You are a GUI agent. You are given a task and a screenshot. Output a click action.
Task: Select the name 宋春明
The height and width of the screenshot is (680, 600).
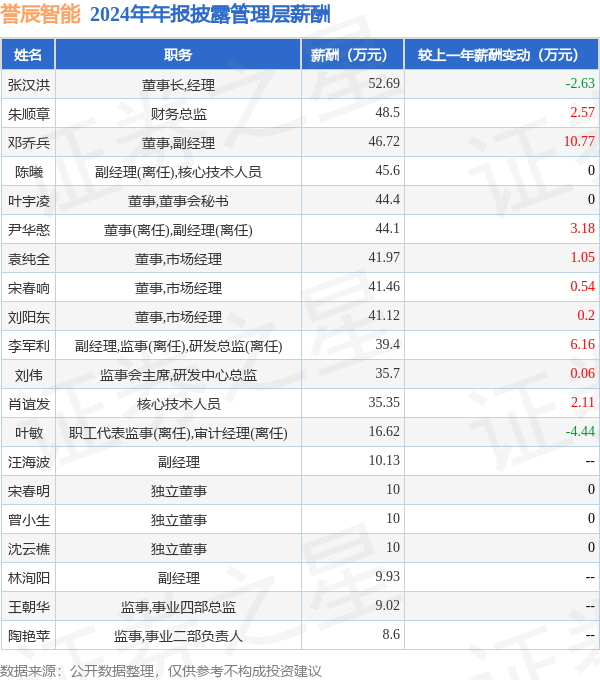pos(29,491)
